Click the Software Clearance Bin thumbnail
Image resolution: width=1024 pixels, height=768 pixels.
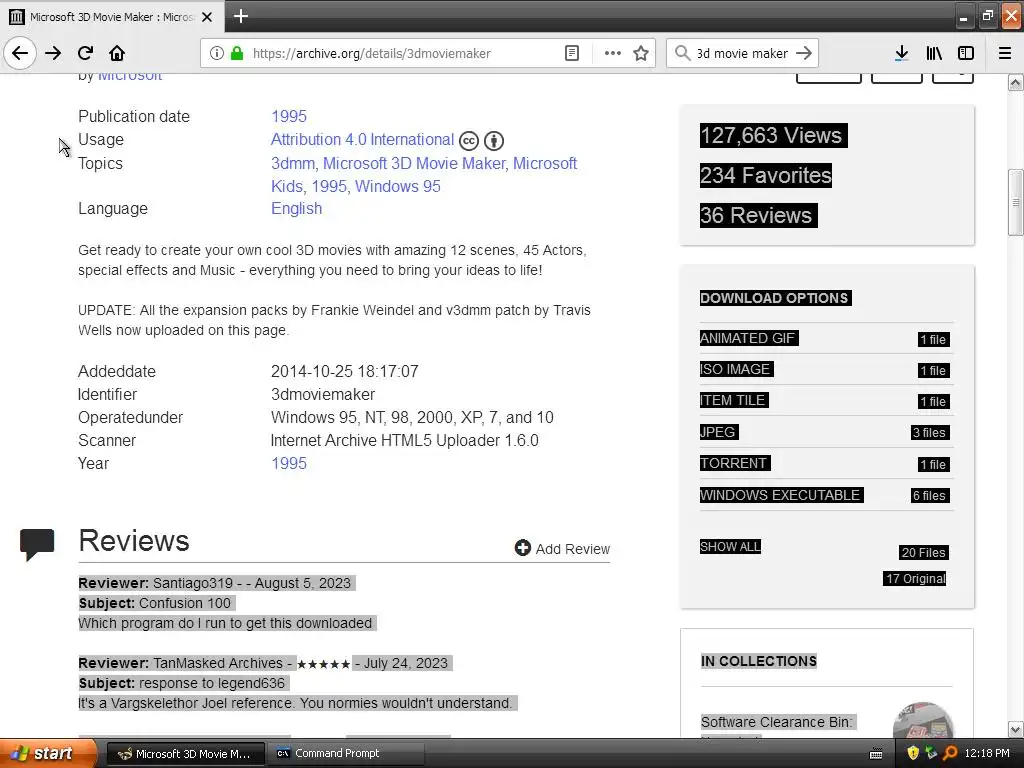pos(922,720)
